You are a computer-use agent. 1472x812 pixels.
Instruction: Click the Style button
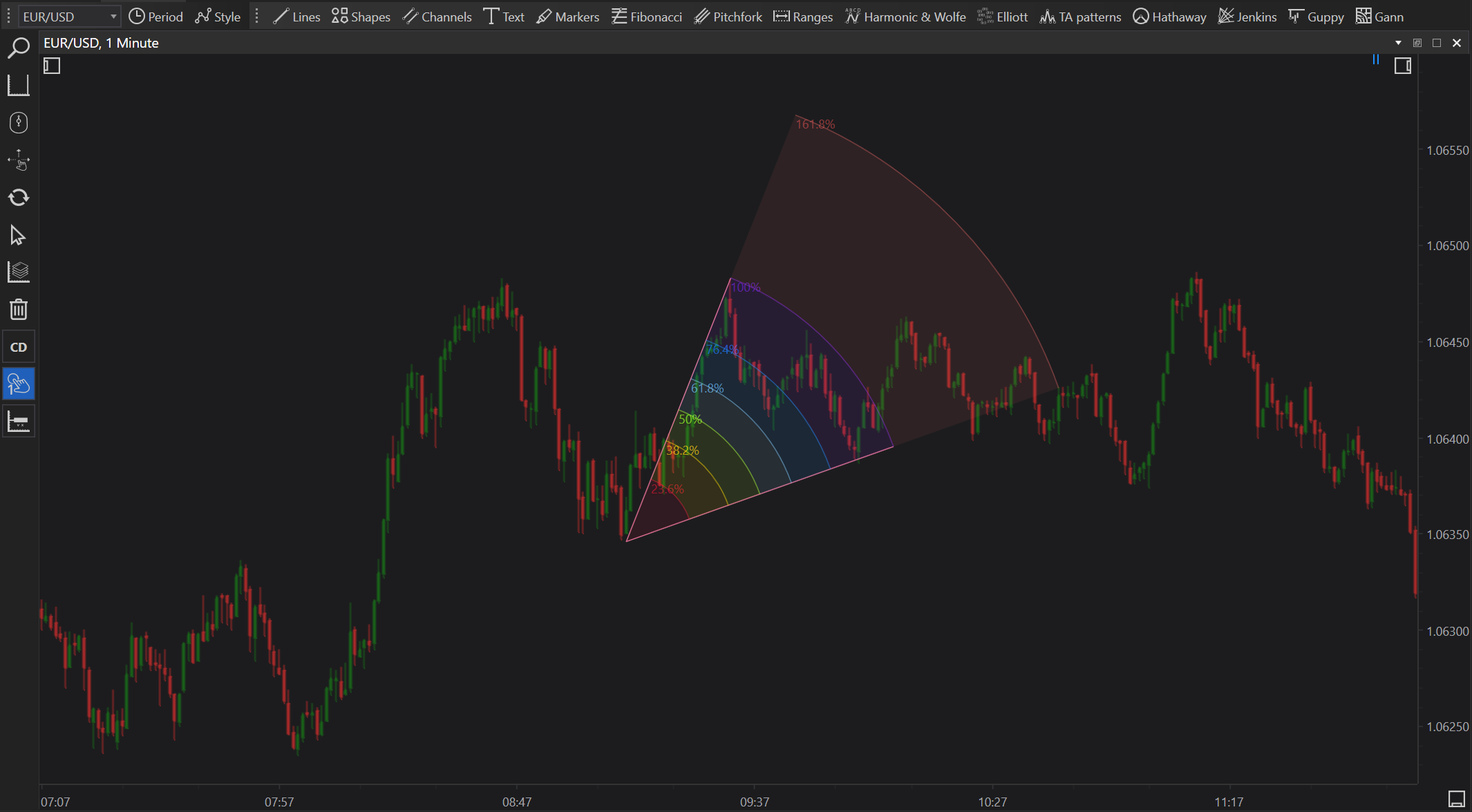tap(218, 17)
